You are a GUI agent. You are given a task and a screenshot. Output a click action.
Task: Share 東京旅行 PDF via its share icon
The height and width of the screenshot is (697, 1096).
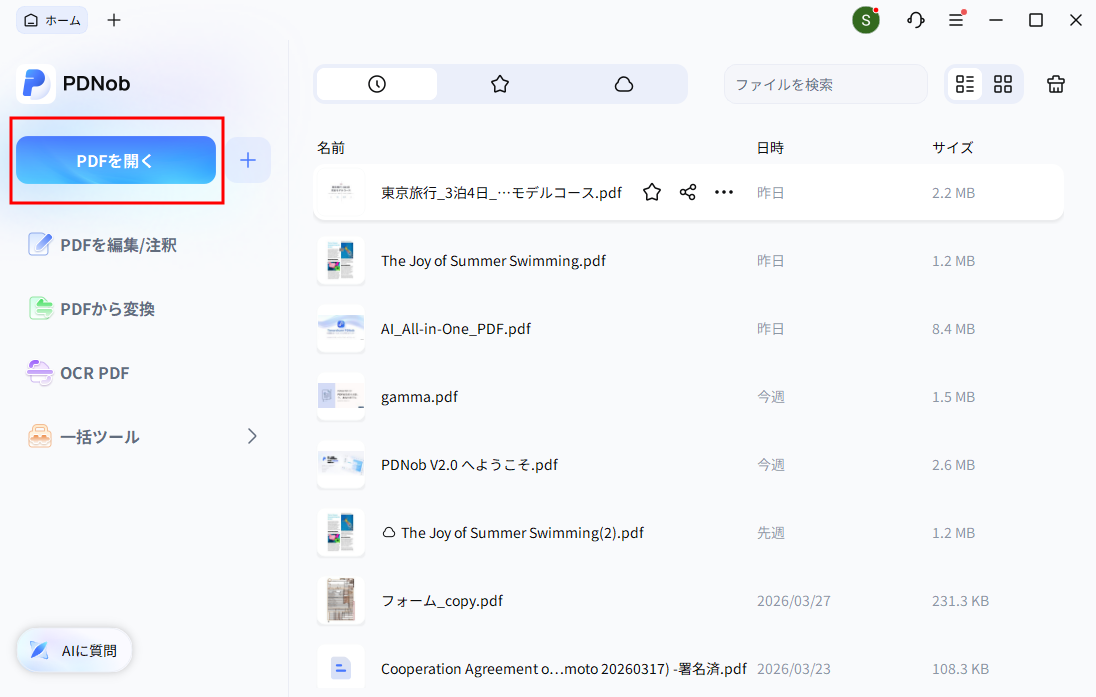coord(687,192)
